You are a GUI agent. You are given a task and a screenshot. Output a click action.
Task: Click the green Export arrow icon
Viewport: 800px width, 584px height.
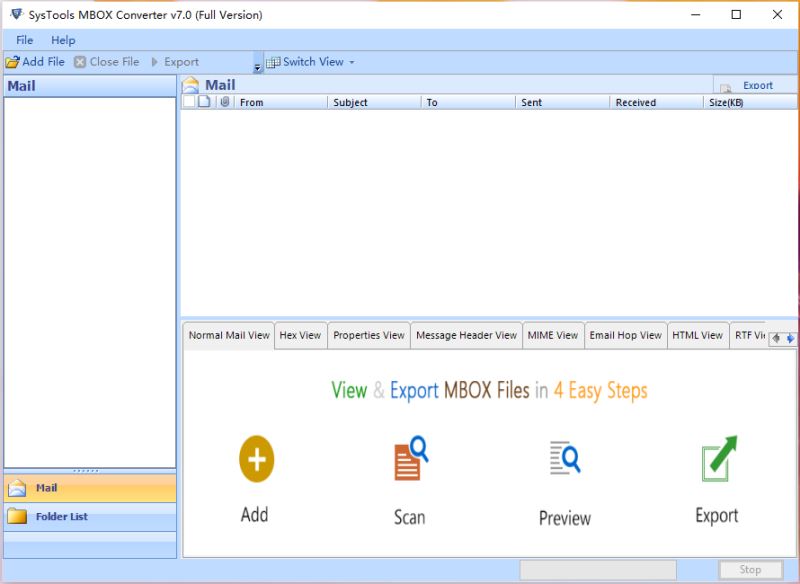tap(719, 459)
